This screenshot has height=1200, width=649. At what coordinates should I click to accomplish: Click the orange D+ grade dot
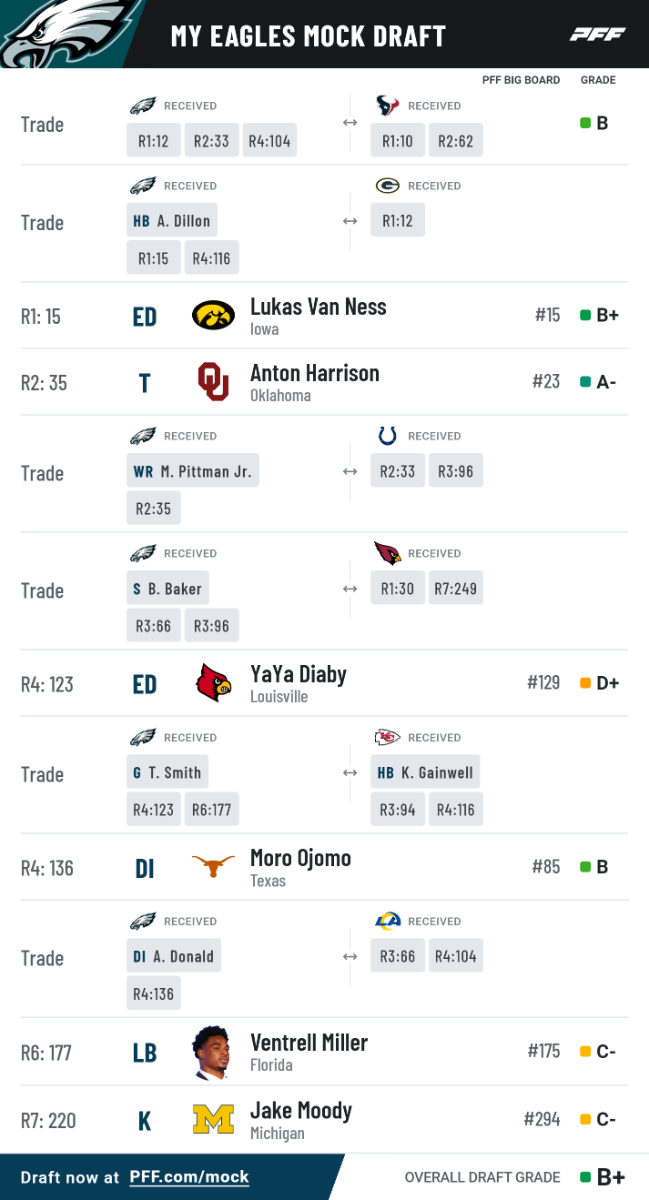point(585,684)
